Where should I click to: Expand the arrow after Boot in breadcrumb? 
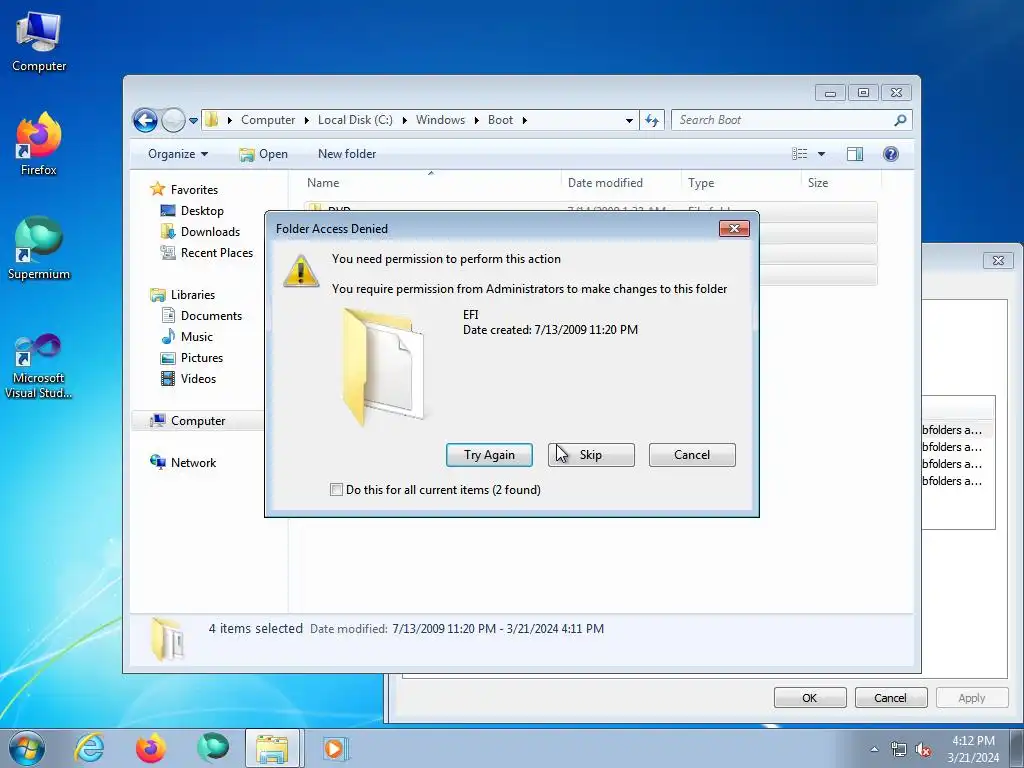tap(524, 120)
